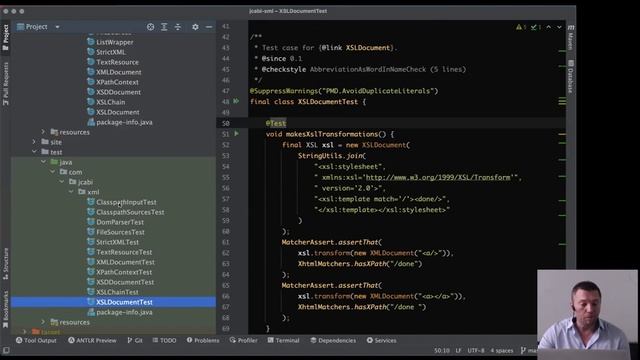
Task: Open the Services tool window
Action: (x=382, y=340)
